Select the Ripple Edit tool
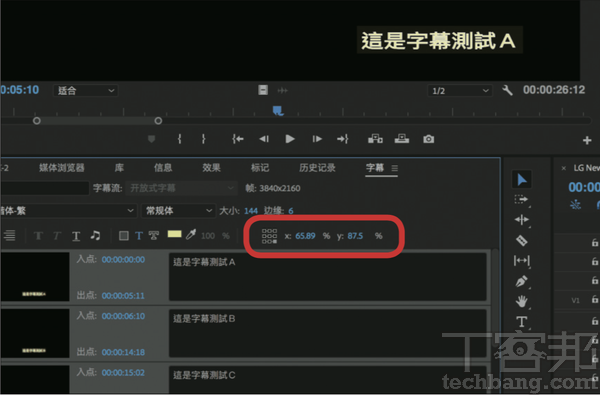The width and height of the screenshot is (600, 395). (522, 220)
